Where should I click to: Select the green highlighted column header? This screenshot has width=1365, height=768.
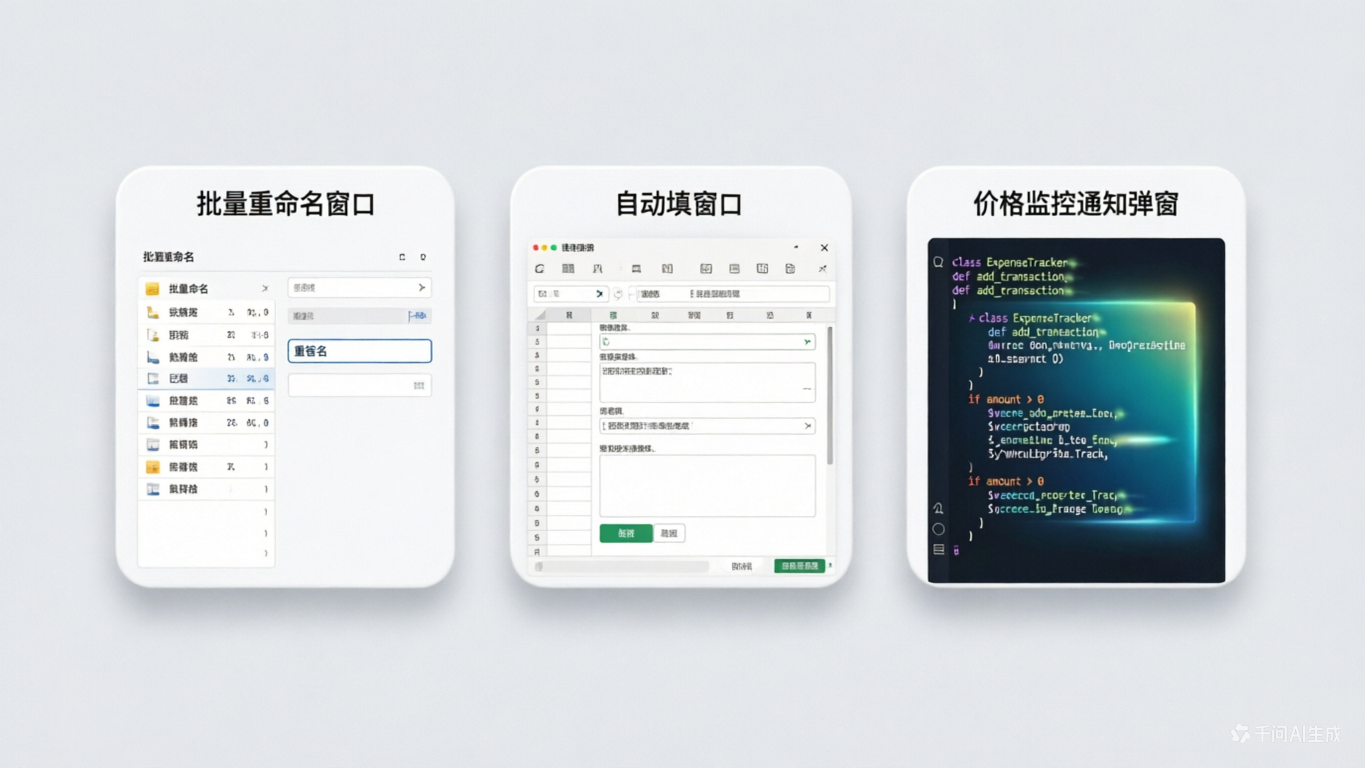point(613,315)
